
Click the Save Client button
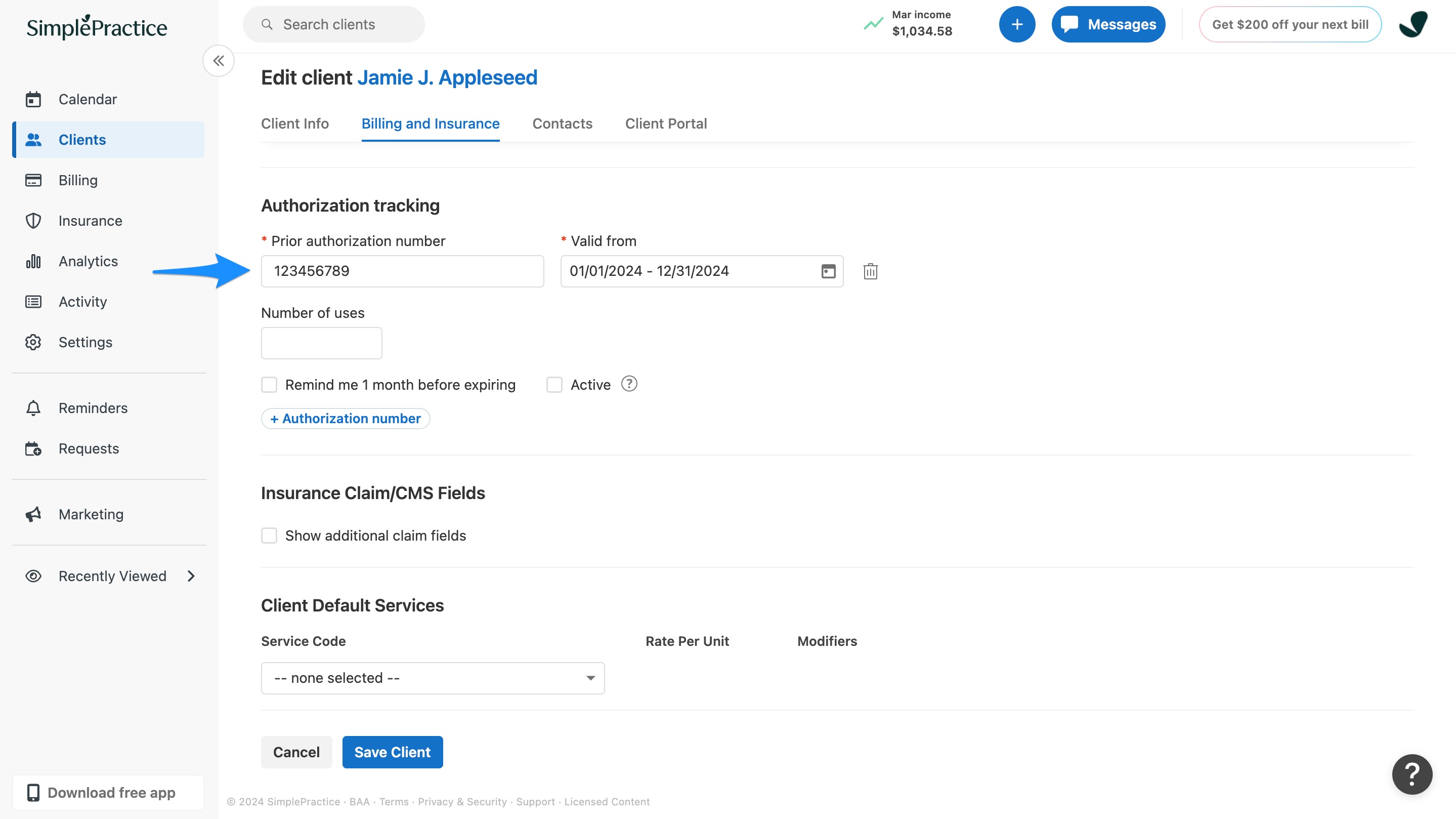coord(392,752)
